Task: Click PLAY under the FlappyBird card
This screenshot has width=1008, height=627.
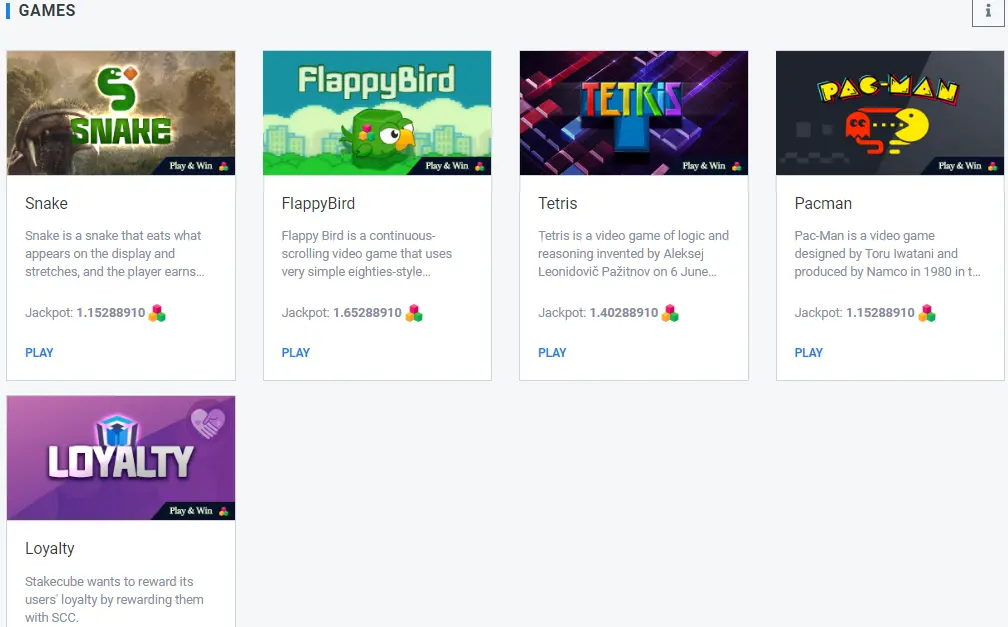Action: 296,352
